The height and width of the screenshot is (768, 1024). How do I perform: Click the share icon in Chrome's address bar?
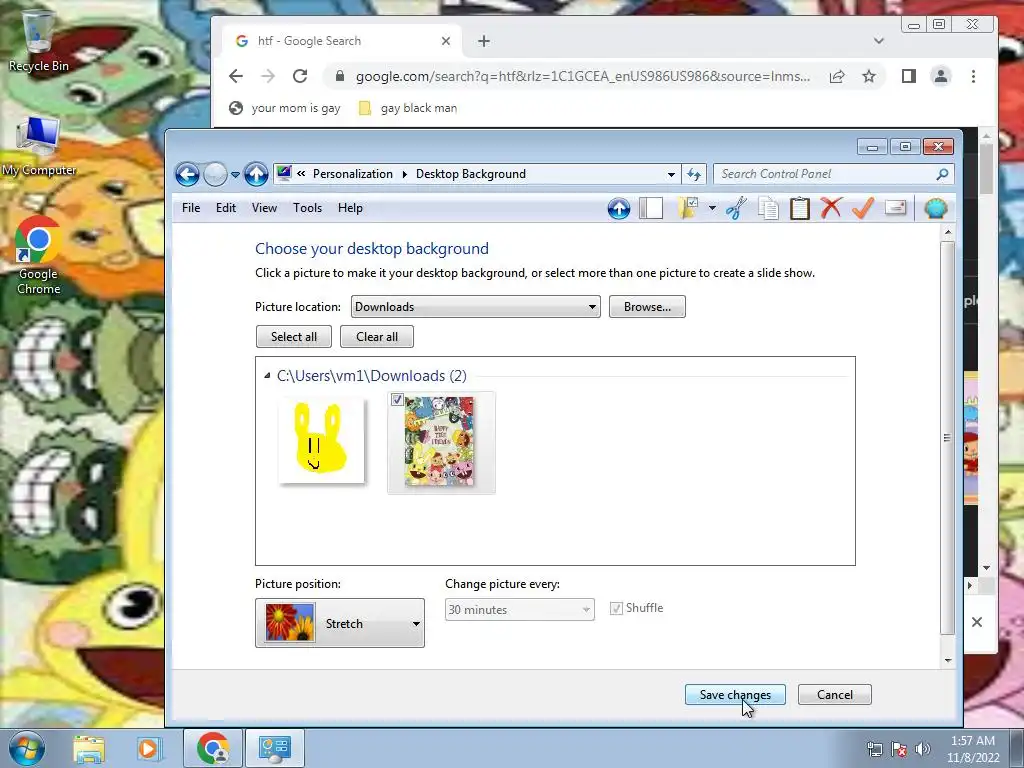pos(837,76)
